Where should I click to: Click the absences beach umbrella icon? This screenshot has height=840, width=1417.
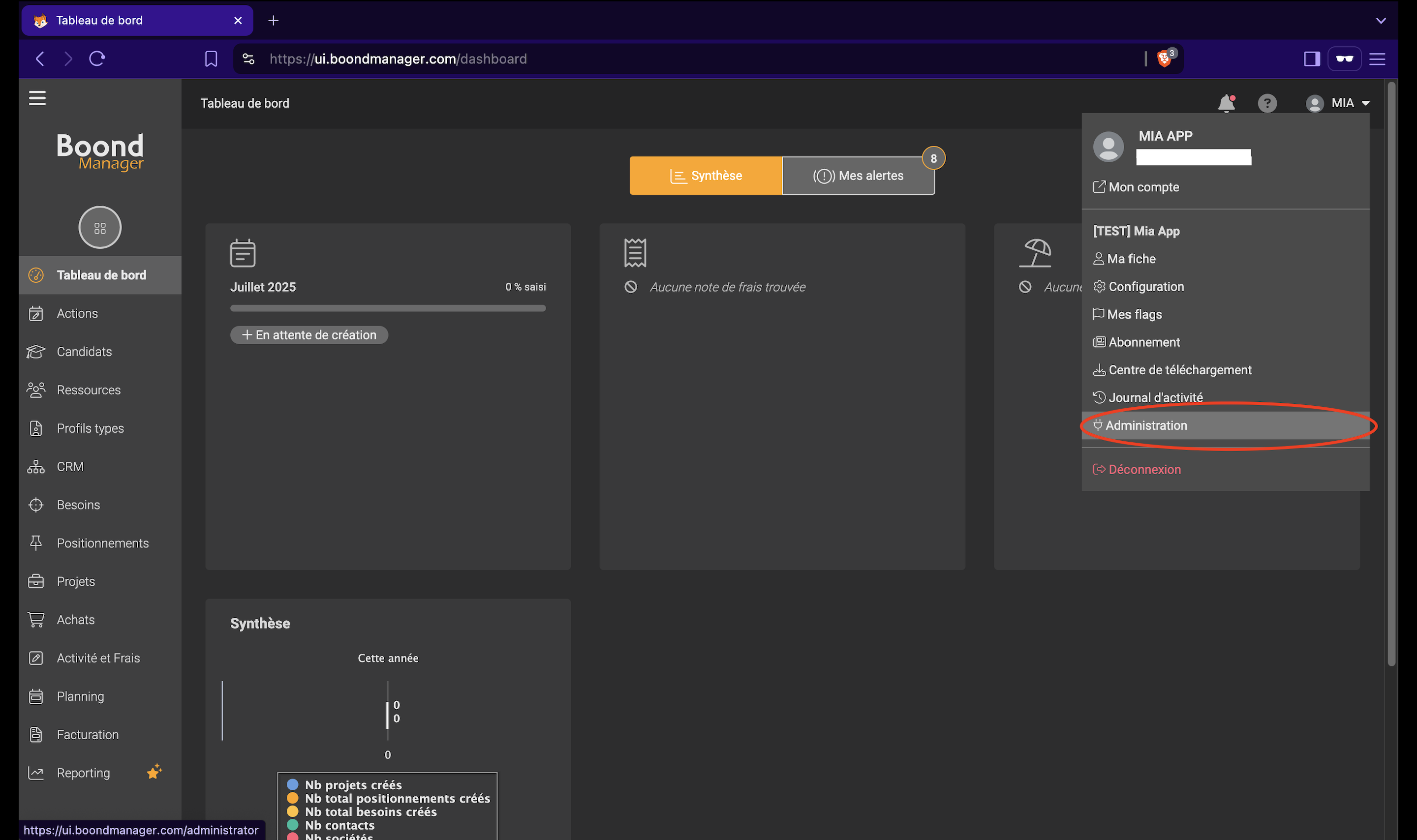point(1035,252)
